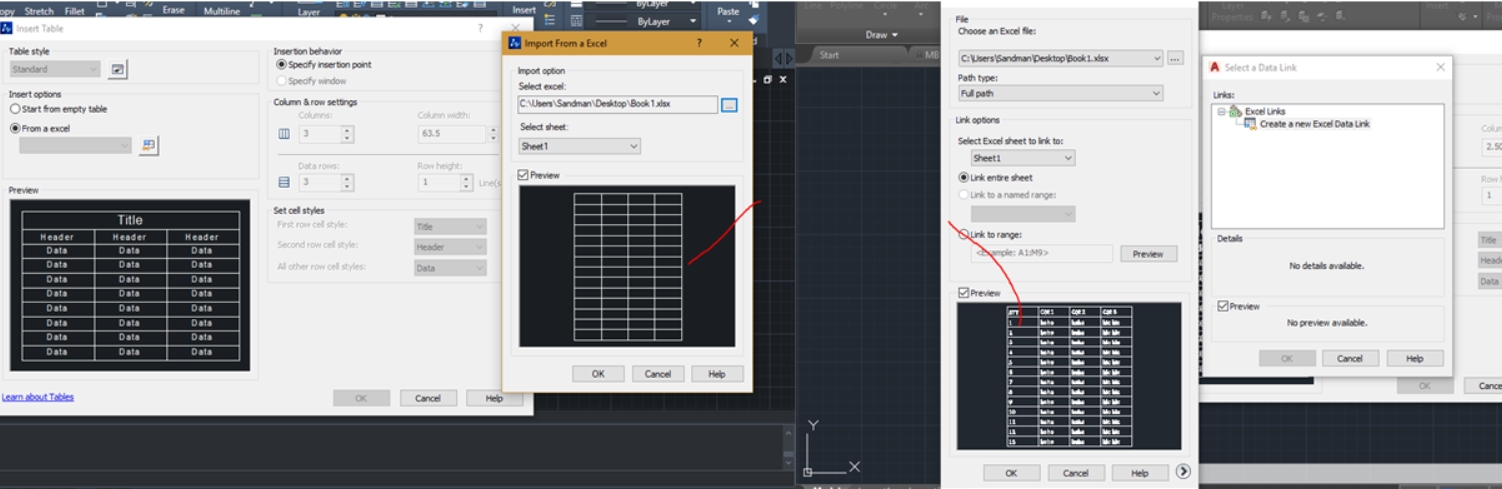Close the Select a Data Link dialog
This screenshot has height=489, width=1502.
tap(1440, 67)
